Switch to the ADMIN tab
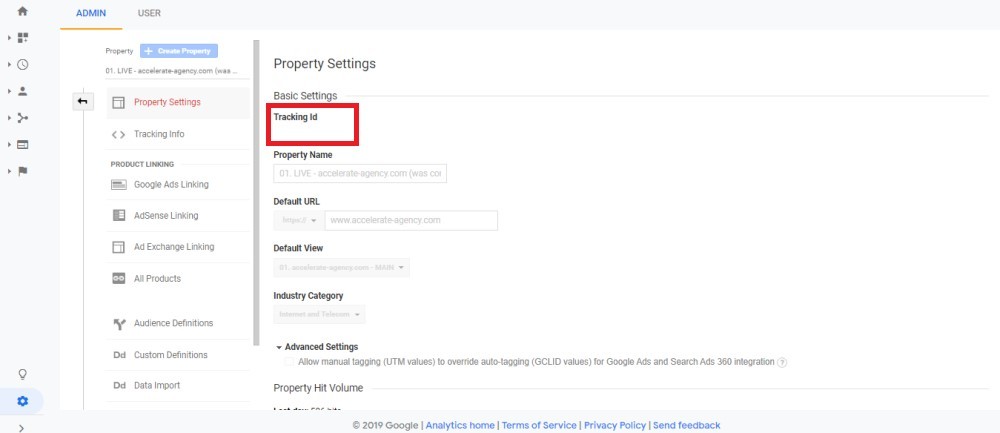Image resolution: width=1000 pixels, height=433 pixels. [x=91, y=13]
